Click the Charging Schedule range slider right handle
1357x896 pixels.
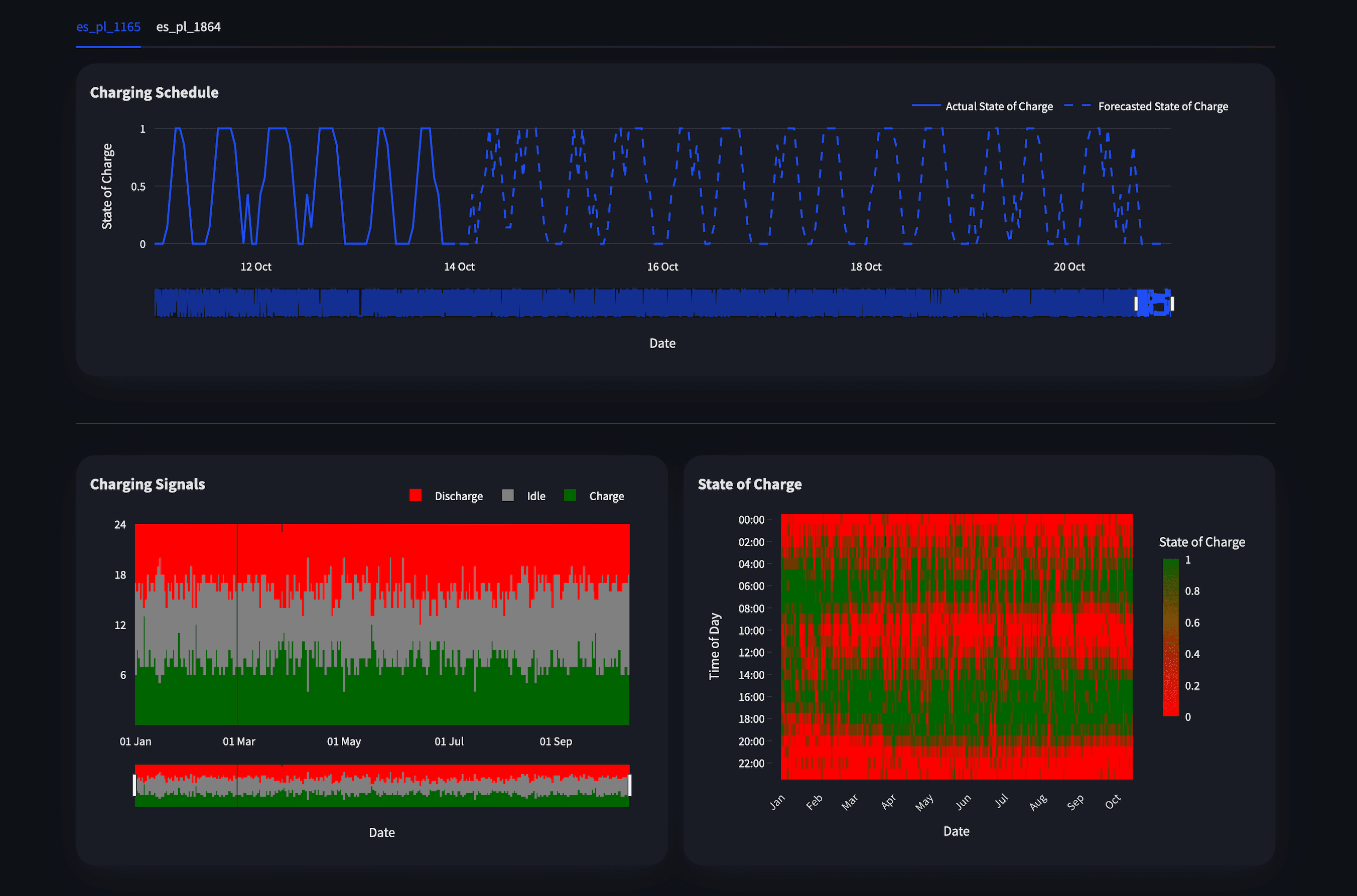click(1172, 304)
